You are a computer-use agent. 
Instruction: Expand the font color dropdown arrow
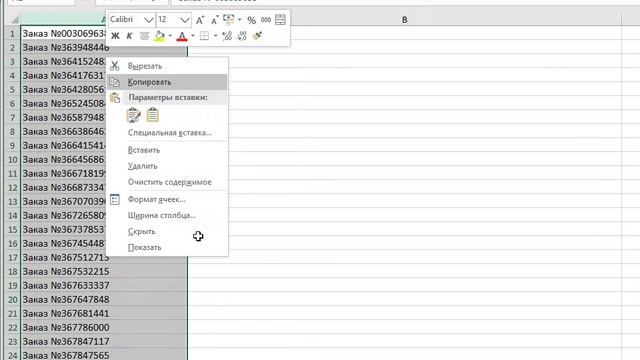pyautogui.click(x=193, y=36)
